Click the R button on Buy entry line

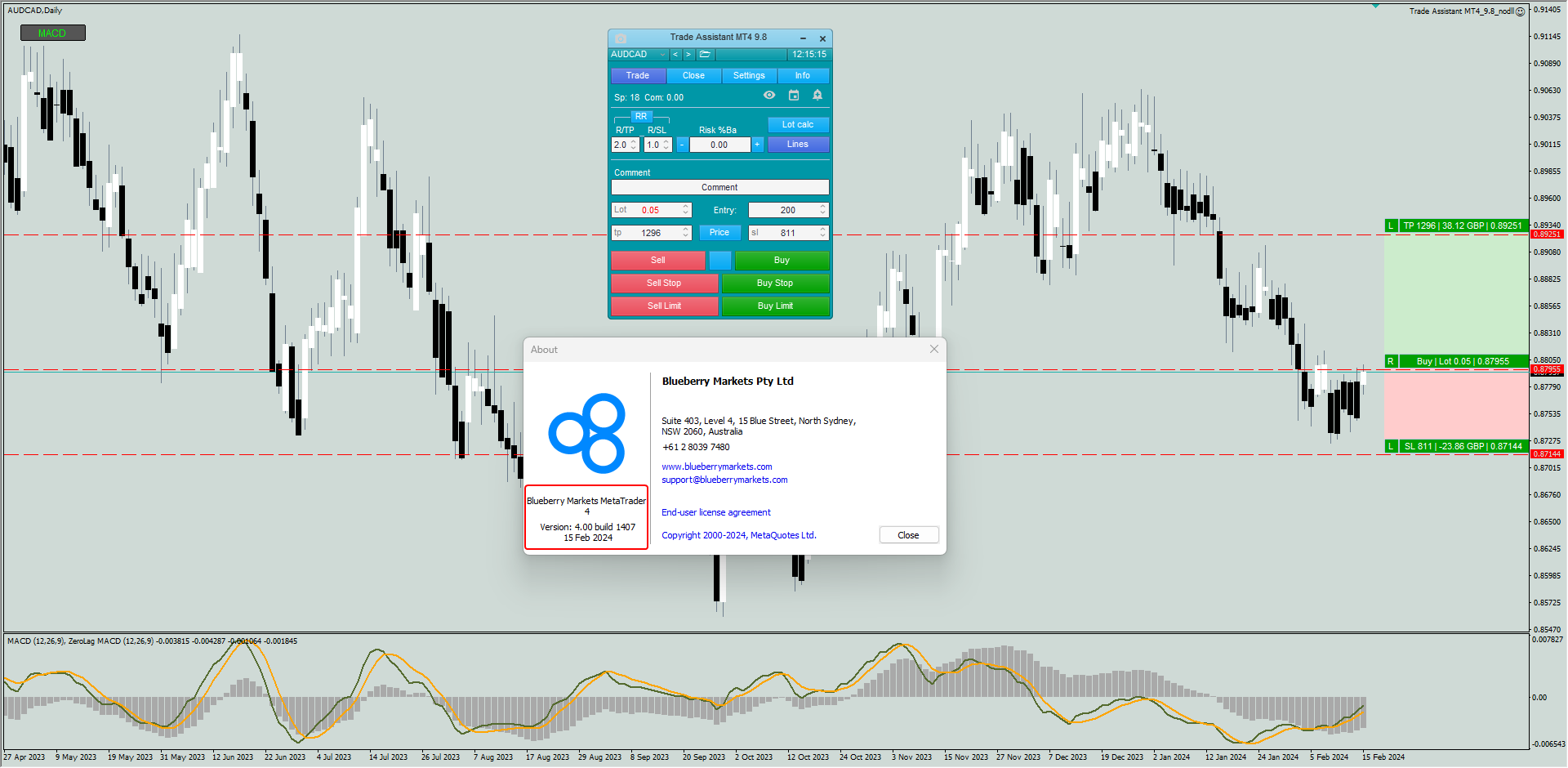click(1391, 361)
